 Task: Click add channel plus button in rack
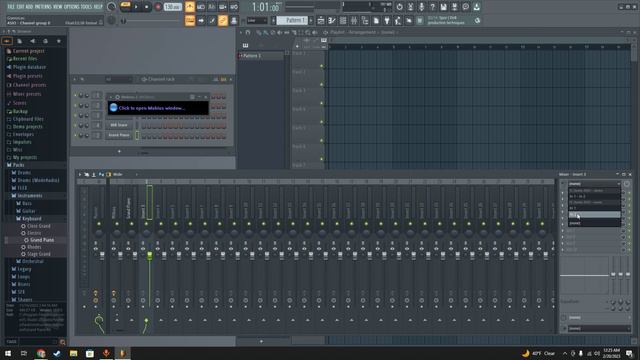[119, 151]
